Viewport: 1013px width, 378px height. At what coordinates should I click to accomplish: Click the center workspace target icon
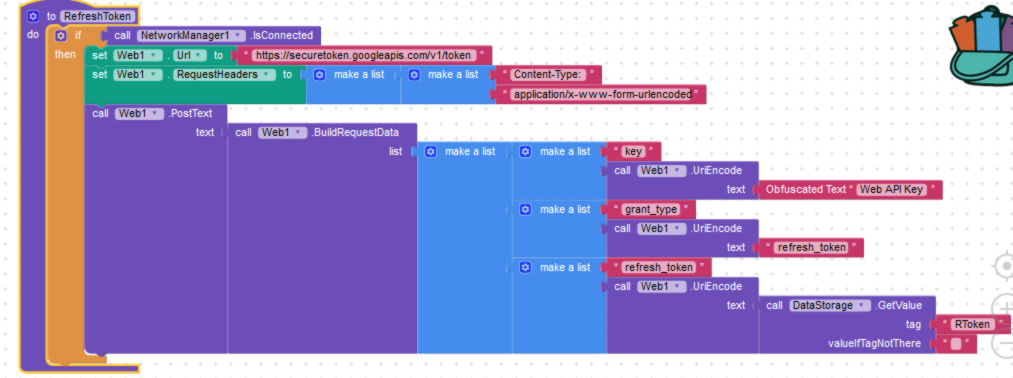pos(1004,266)
